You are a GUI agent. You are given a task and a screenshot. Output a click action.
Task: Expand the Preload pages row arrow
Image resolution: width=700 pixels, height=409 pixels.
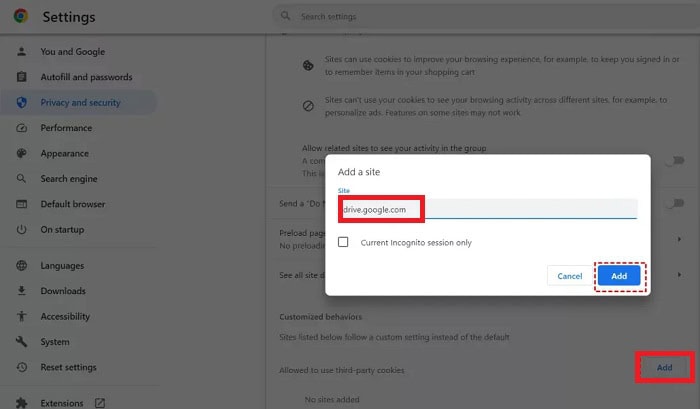(679, 239)
